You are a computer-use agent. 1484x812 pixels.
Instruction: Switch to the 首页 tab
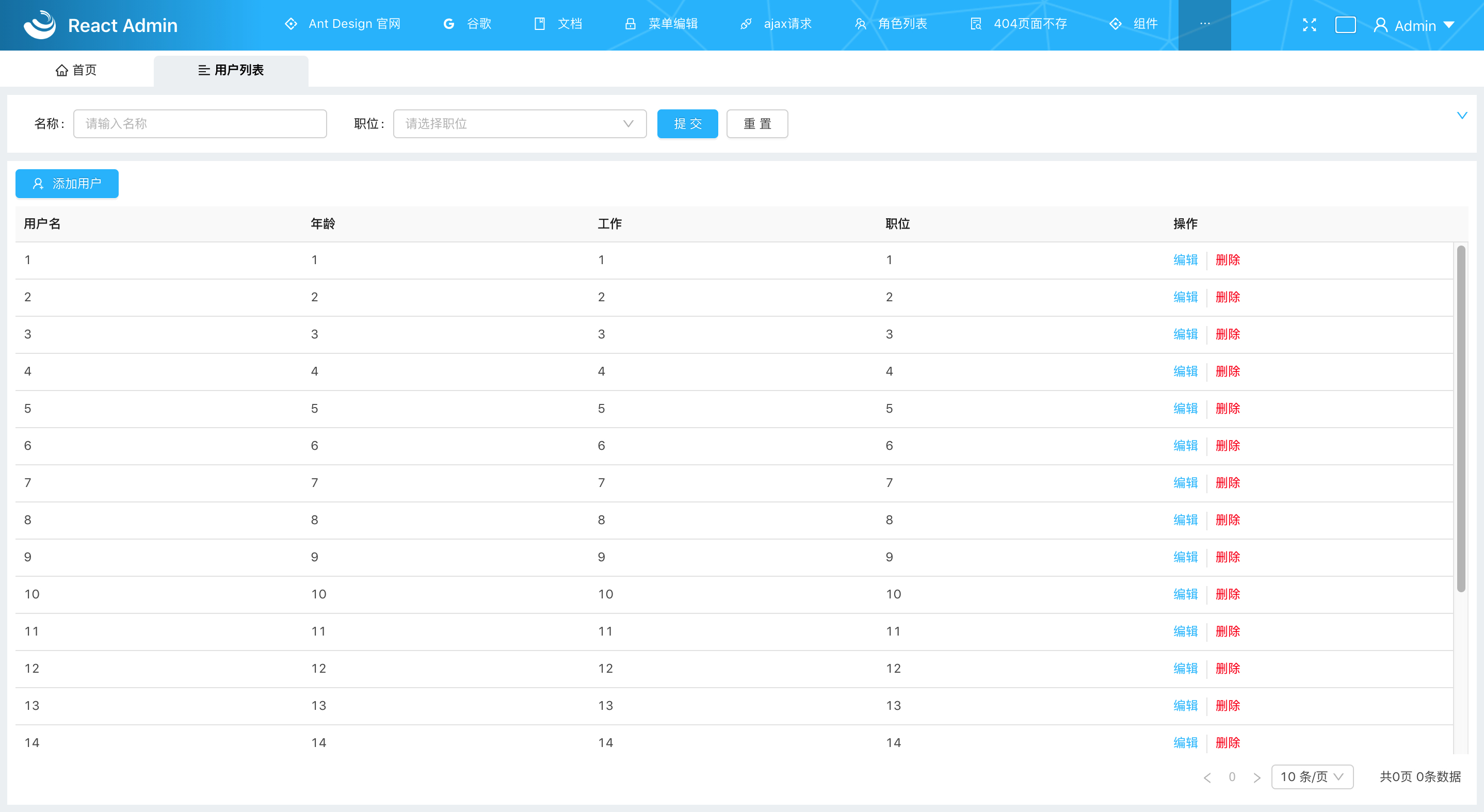tap(76, 70)
